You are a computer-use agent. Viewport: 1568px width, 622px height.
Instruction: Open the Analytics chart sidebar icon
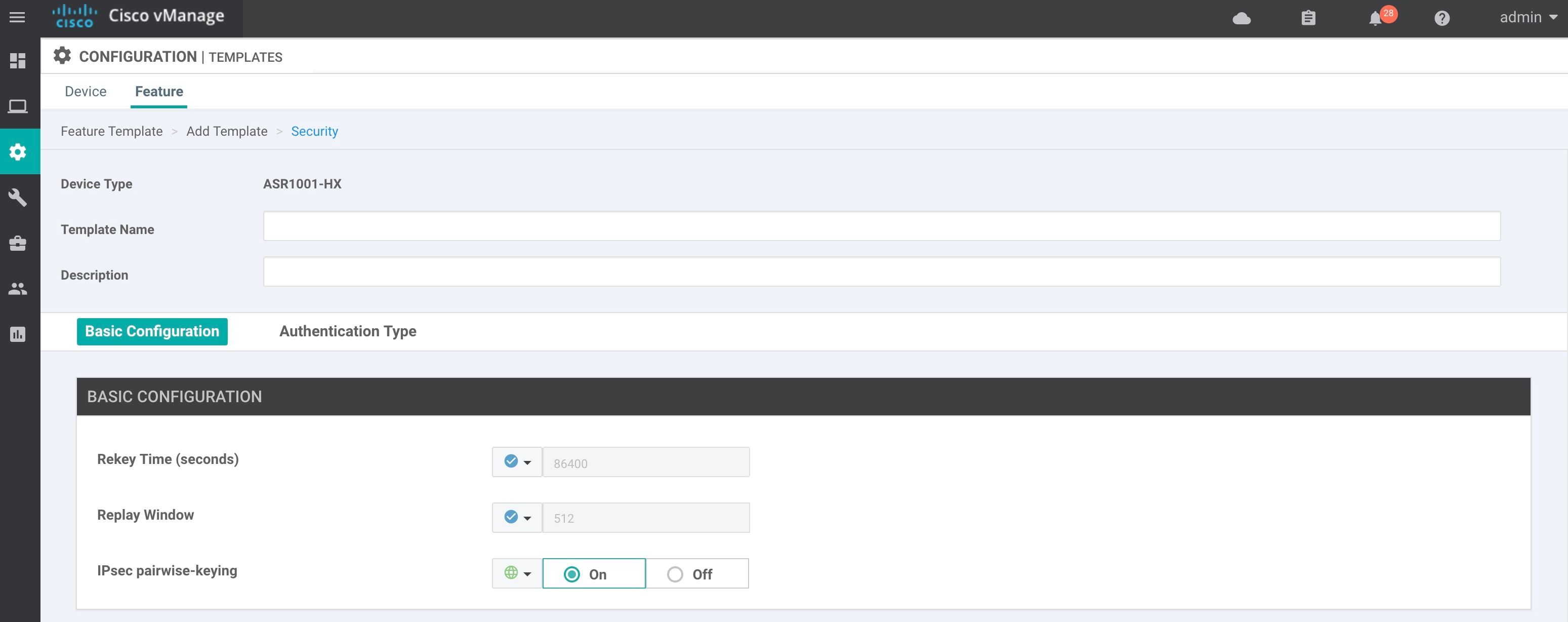coord(18,334)
